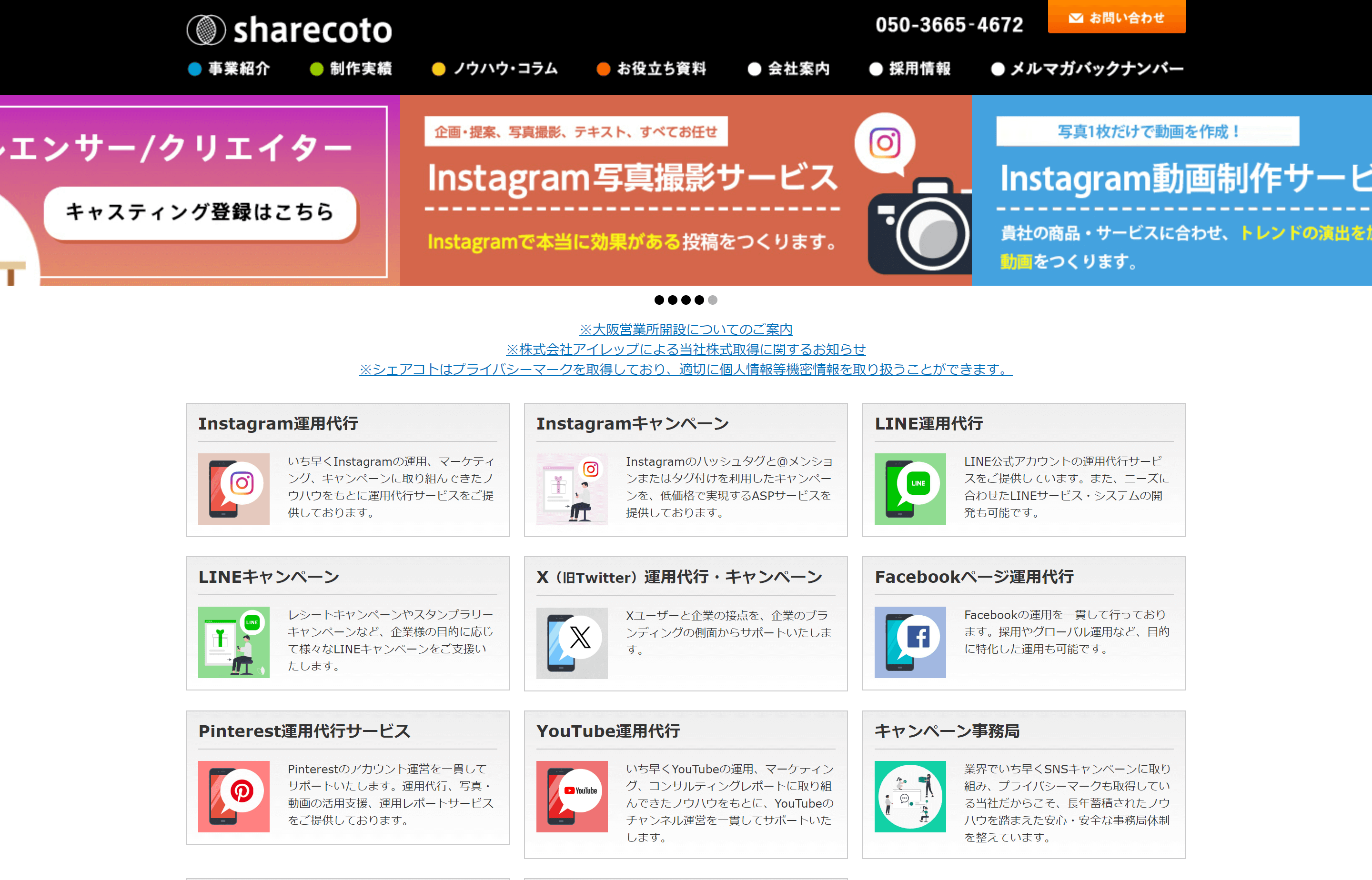Open the Instagram運用代行 card title

[x=278, y=423]
